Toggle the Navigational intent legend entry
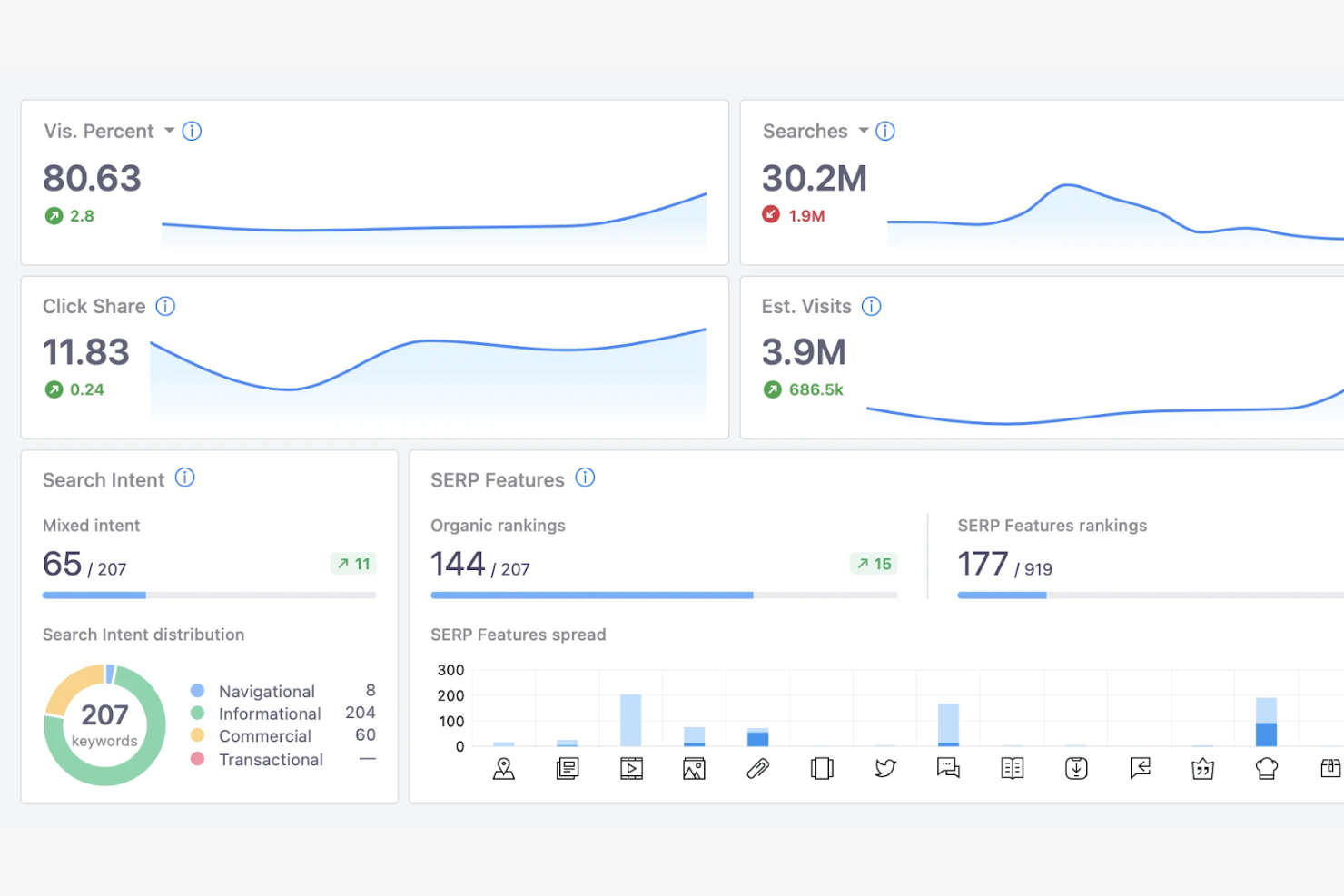Screen dimensions: 1344x896 click(x=267, y=691)
